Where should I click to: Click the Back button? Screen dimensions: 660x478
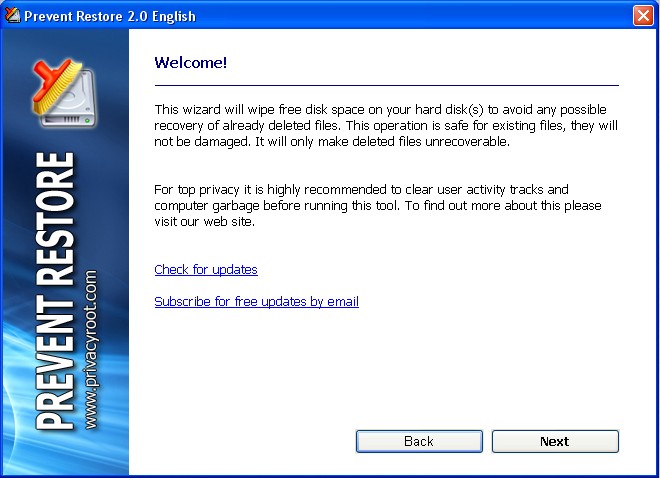419,441
